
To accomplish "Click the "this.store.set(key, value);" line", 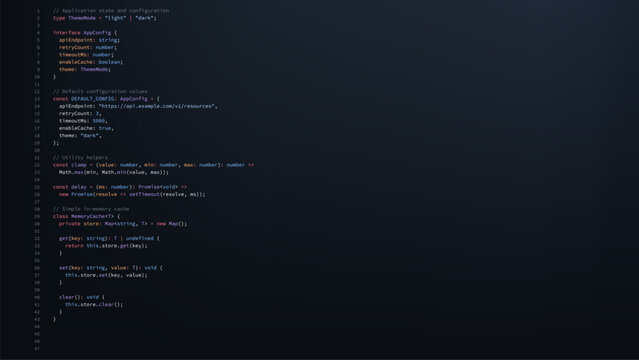I will pos(106,275).
